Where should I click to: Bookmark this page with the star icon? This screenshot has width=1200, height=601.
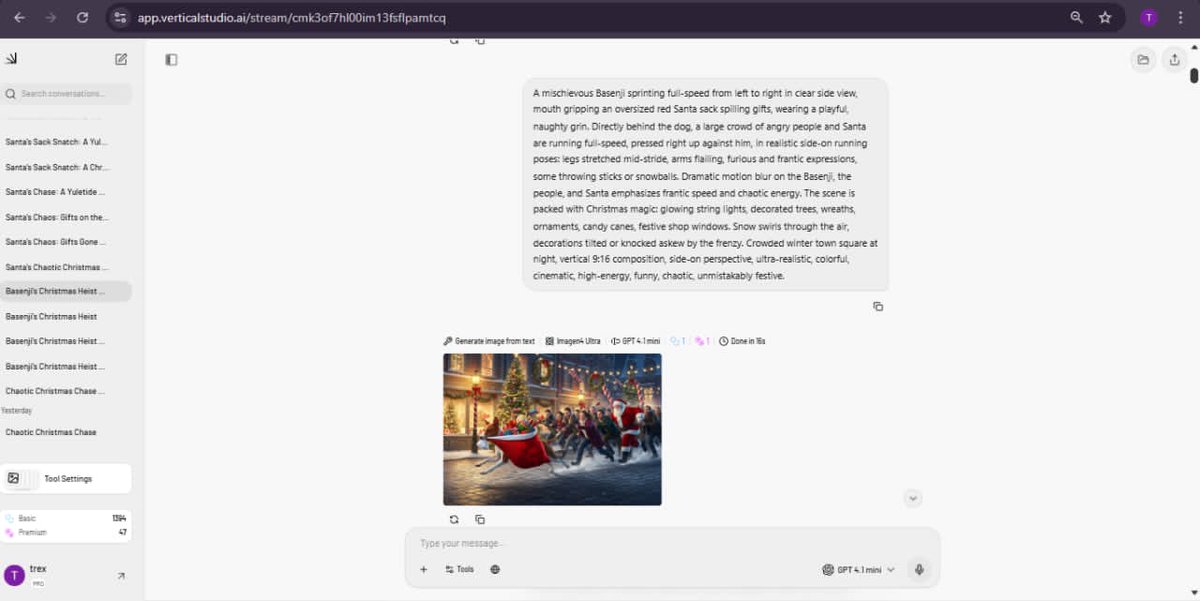[x=1105, y=17]
